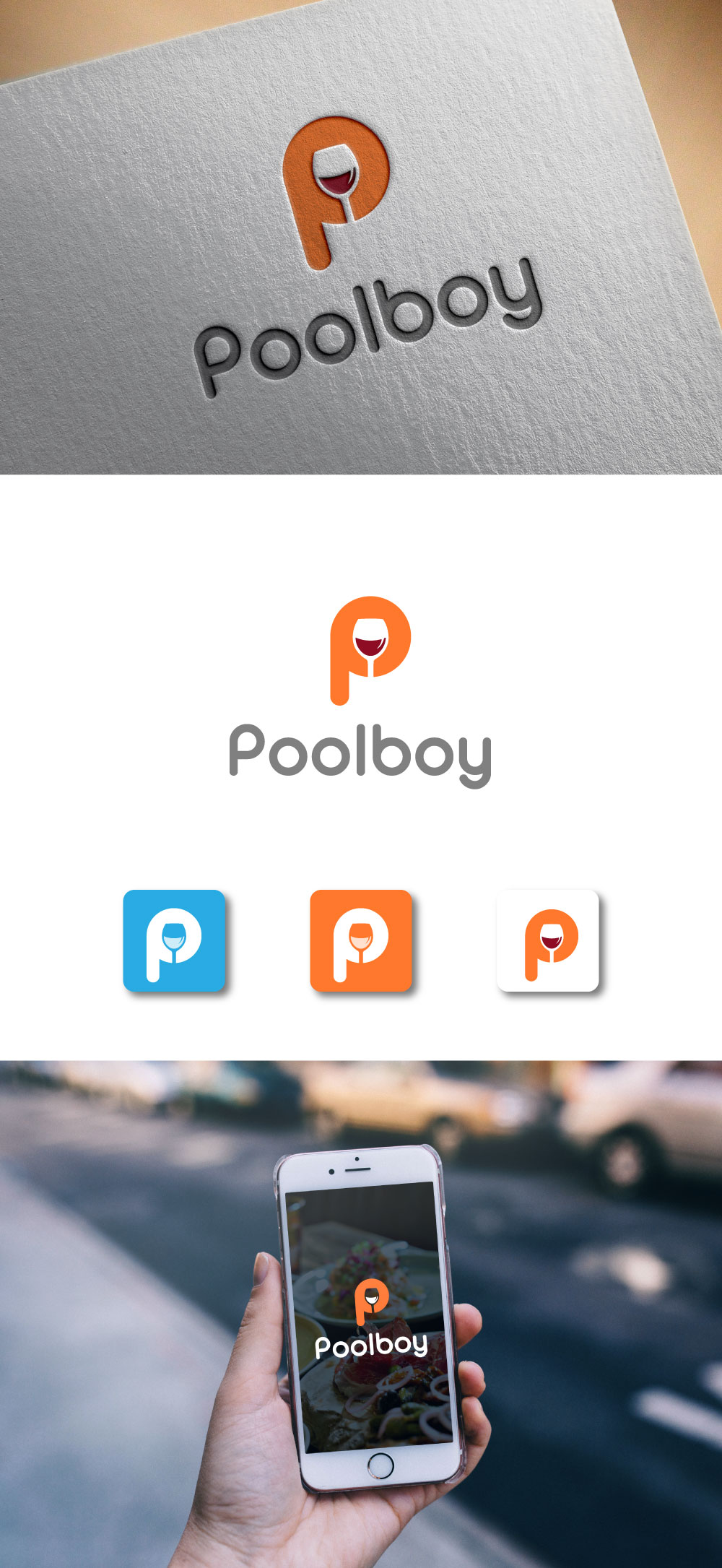This screenshot has width=722, height=1568.
Task: Click the orange Poolboy app icon
Action: pos(361,940)
